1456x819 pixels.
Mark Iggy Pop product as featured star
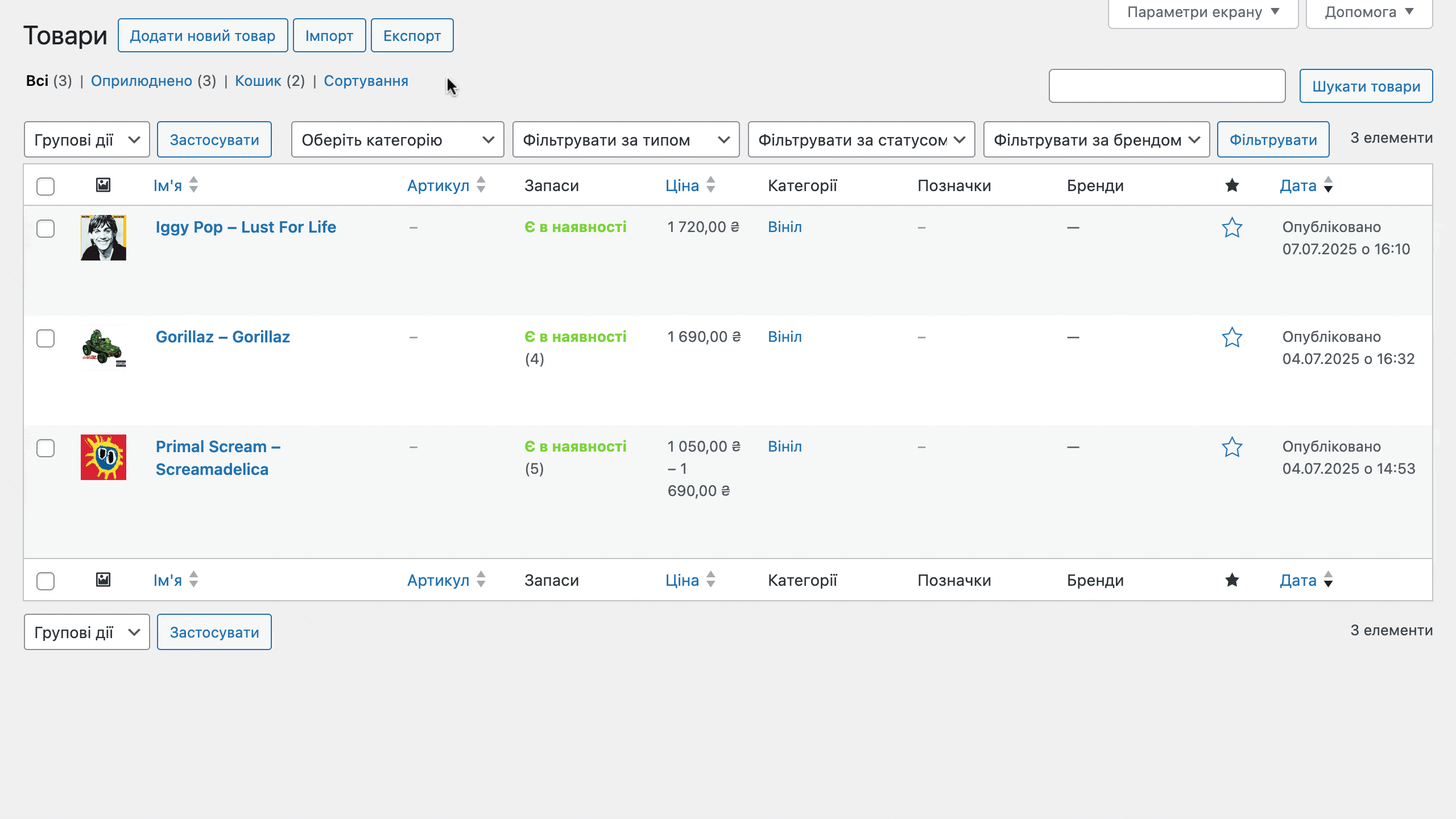click(1232, 227)
